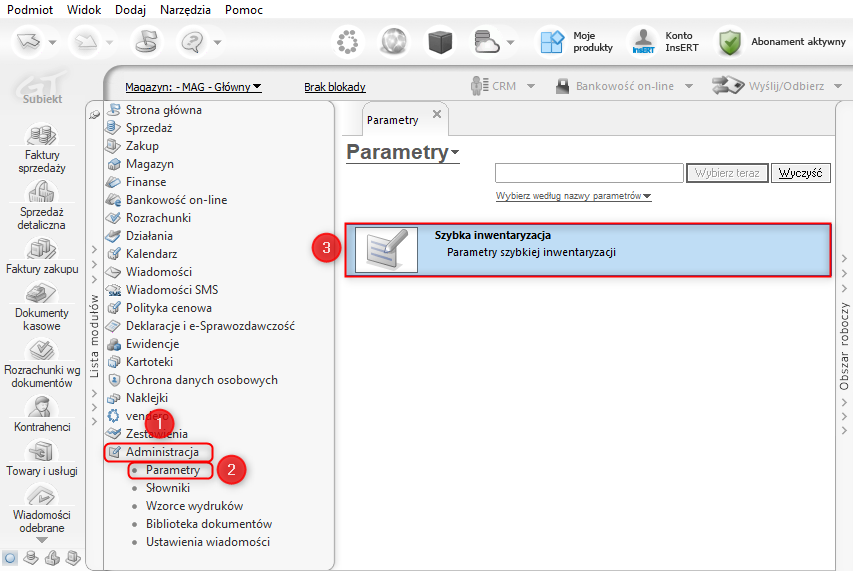
Task: Click the Abonament aktywny shield icon
Action: click(730, 42)
